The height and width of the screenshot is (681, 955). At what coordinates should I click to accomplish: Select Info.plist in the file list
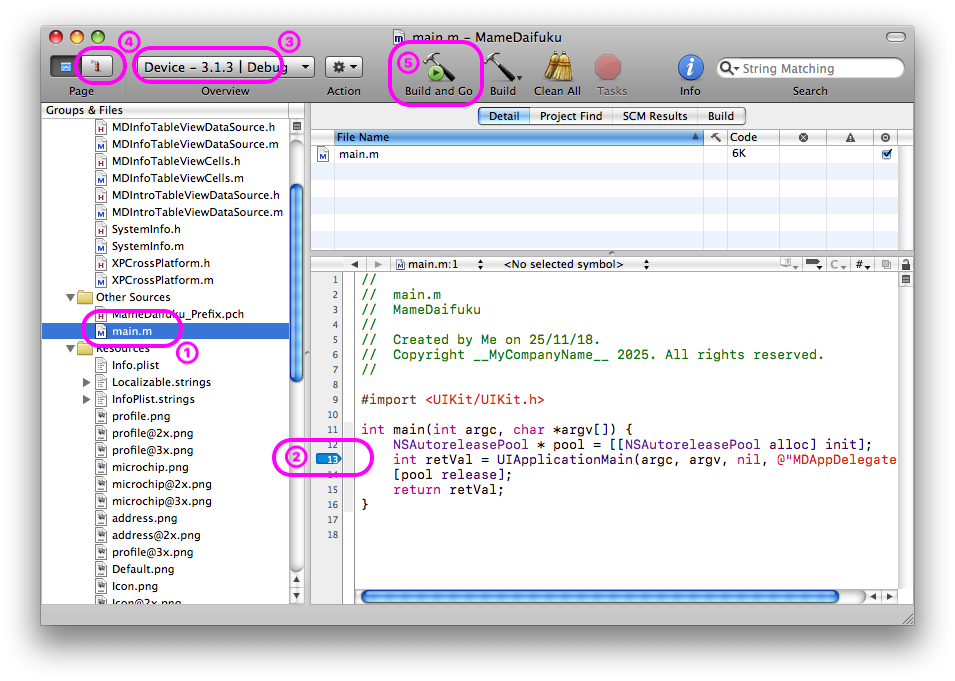(135, 365)
